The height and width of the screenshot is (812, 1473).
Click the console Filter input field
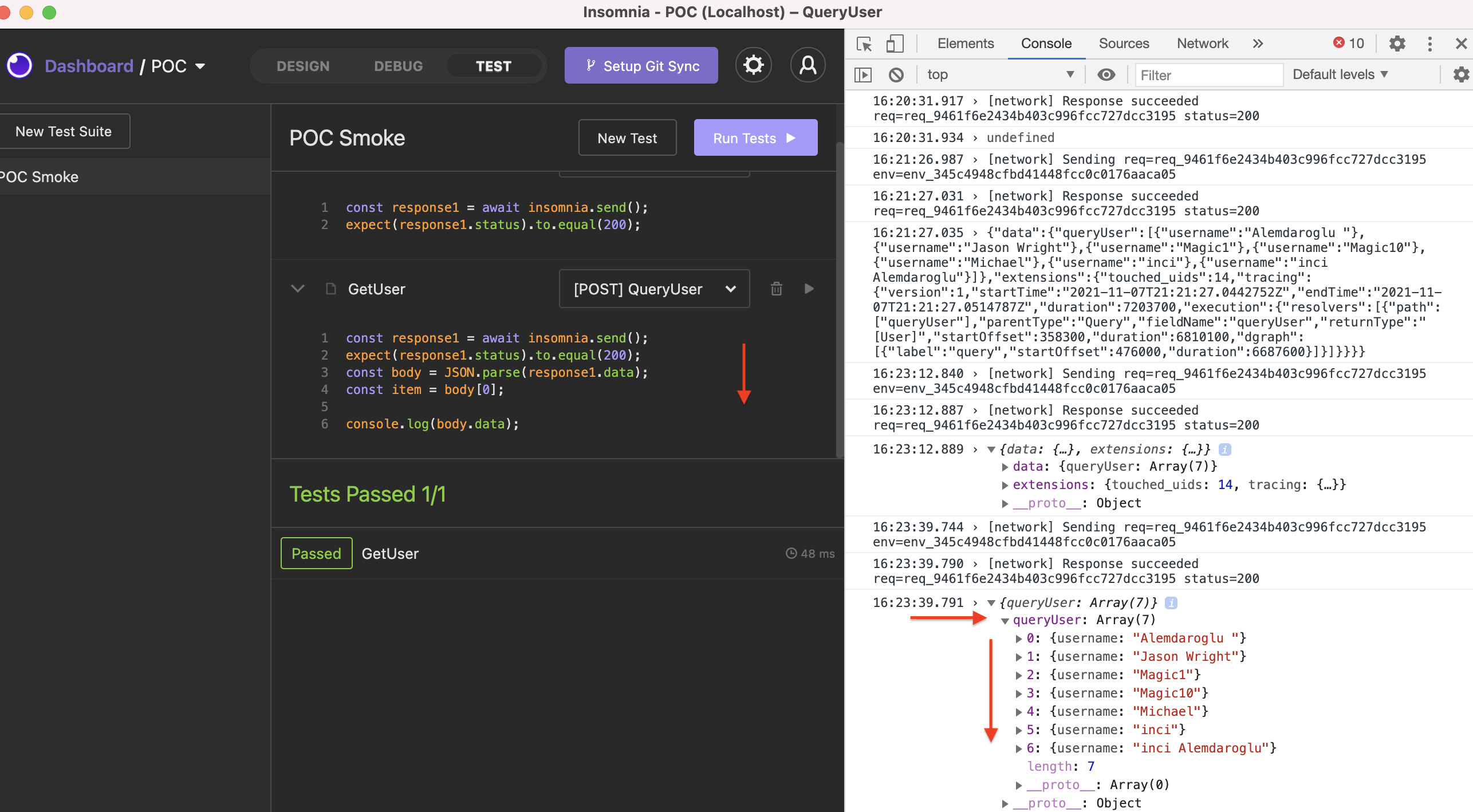pyautogui.click(x=1208, y=75)
